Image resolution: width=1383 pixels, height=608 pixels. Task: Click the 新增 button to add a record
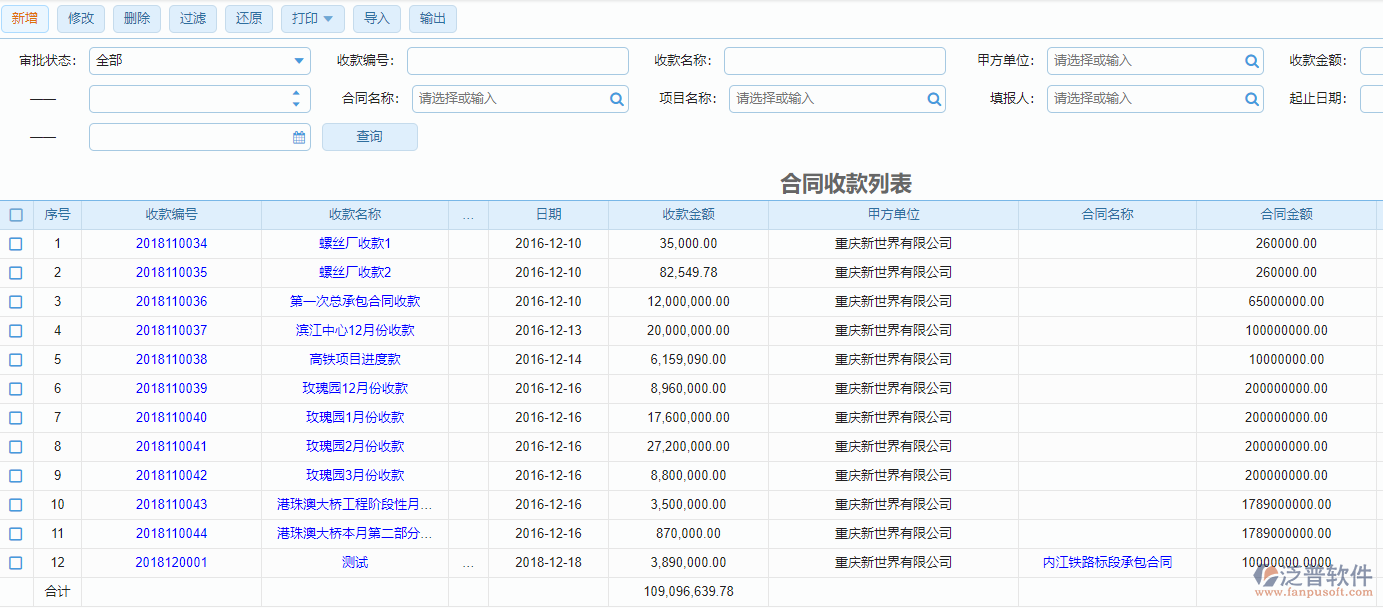[24, 18]
